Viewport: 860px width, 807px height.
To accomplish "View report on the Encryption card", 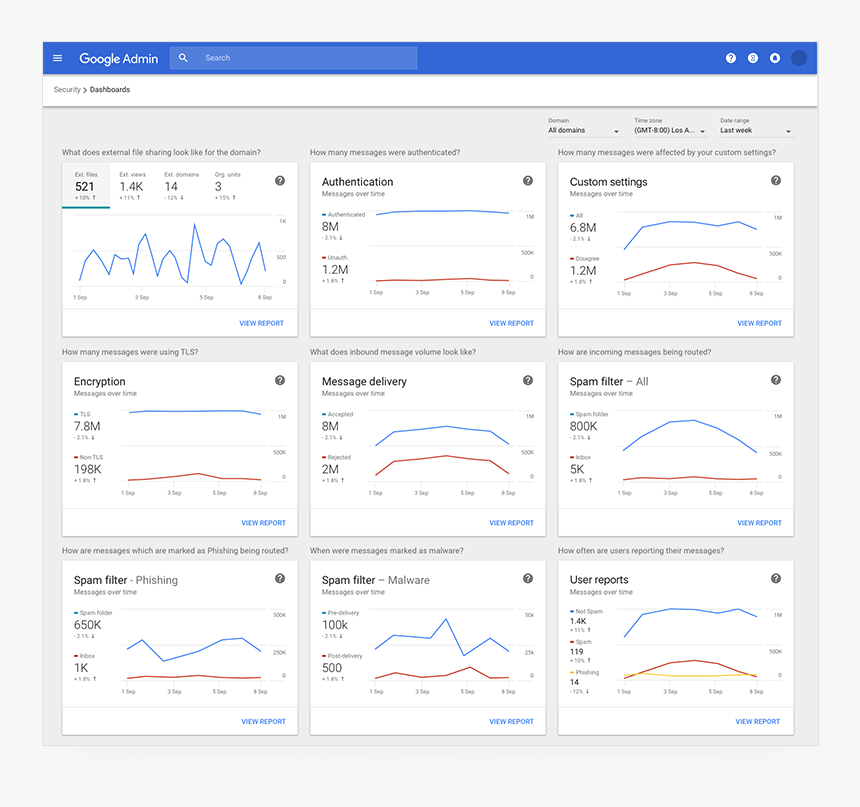I will click(x=263, y=523).
